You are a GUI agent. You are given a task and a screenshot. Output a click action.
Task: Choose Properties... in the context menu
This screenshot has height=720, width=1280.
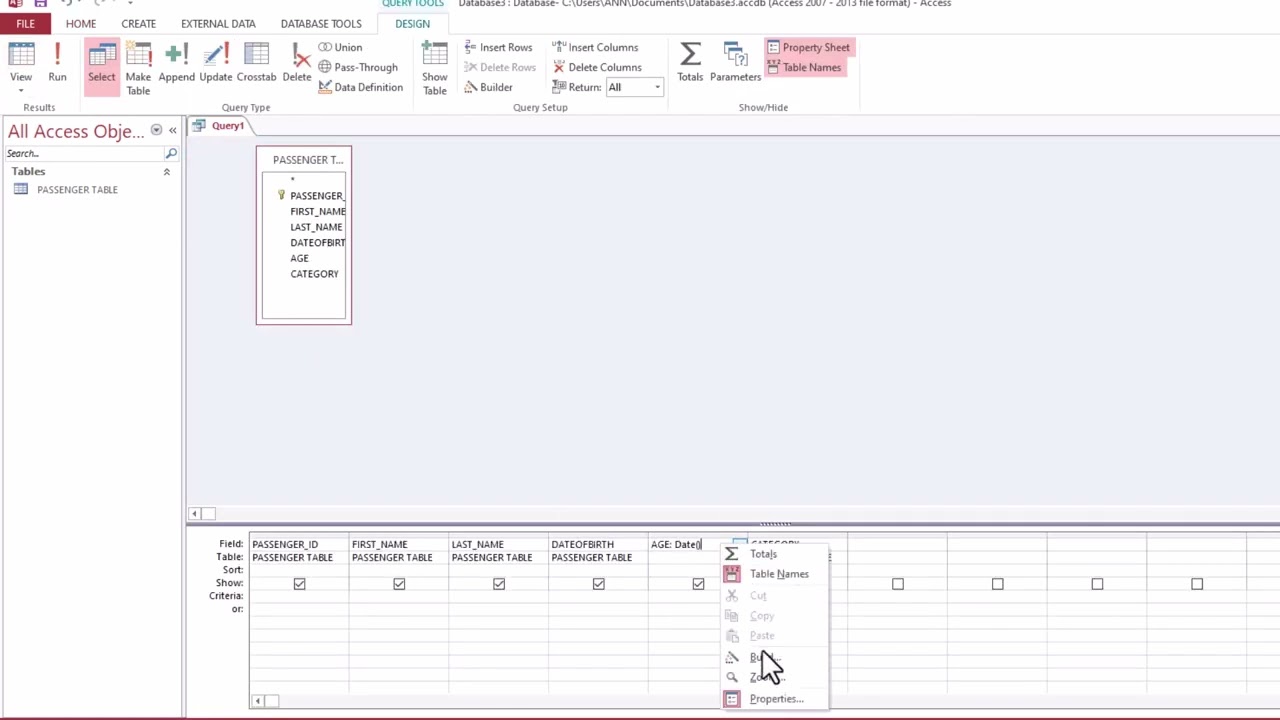[x=776, y=699]
